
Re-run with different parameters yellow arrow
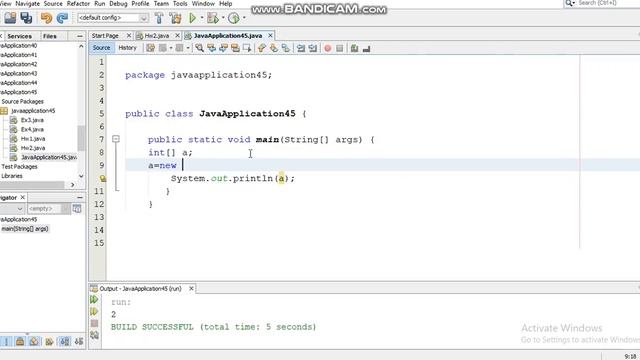click(94, 311)
